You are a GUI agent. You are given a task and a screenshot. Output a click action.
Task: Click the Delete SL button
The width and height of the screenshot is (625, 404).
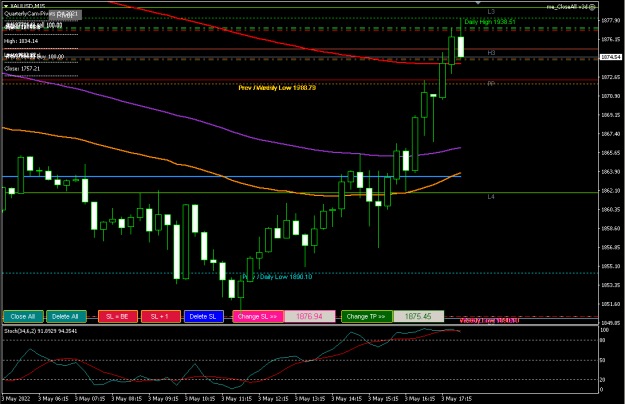coord(204,317)
